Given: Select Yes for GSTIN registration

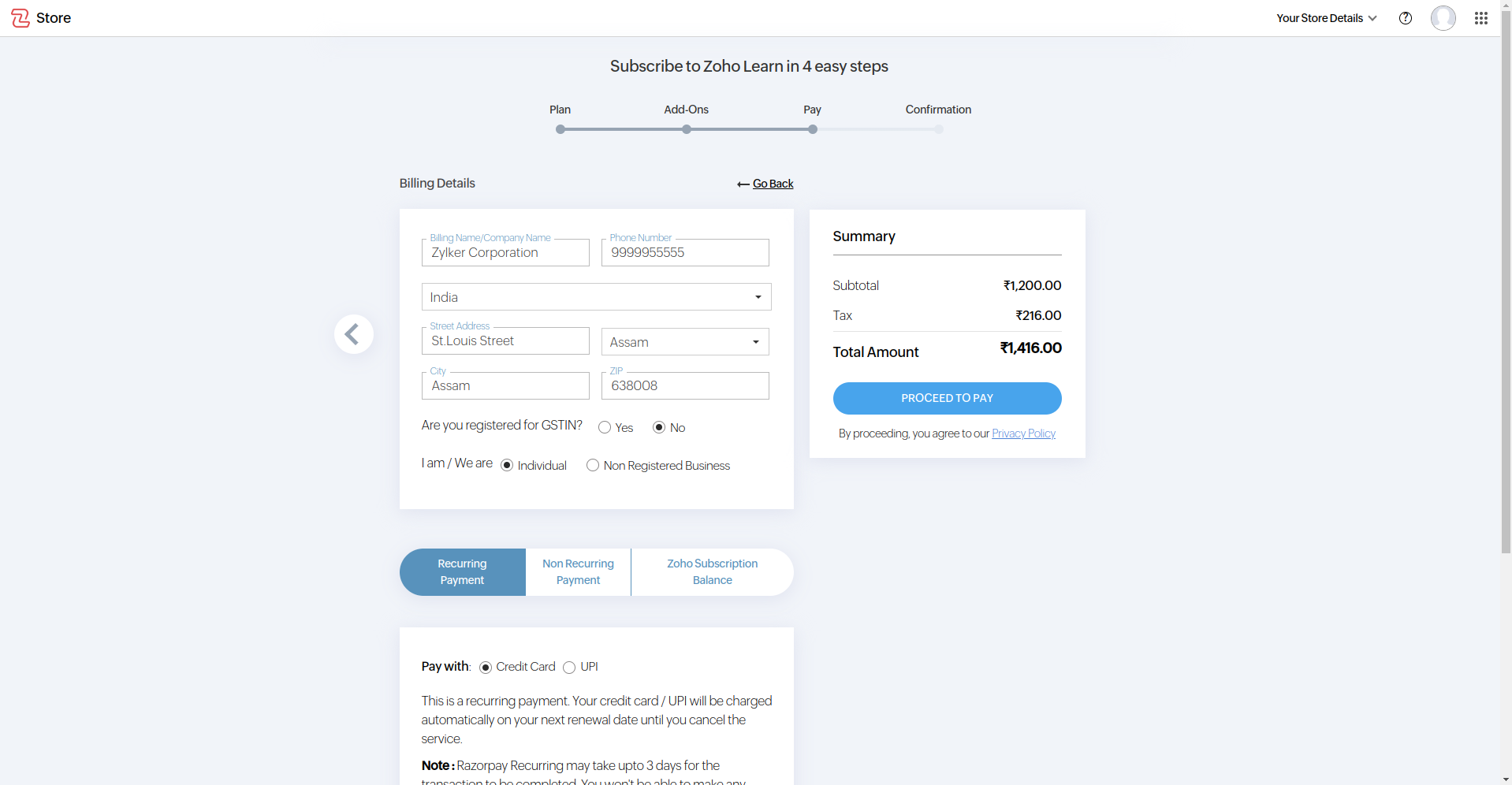Looking at the screenshot, I should tap(605, 427).
